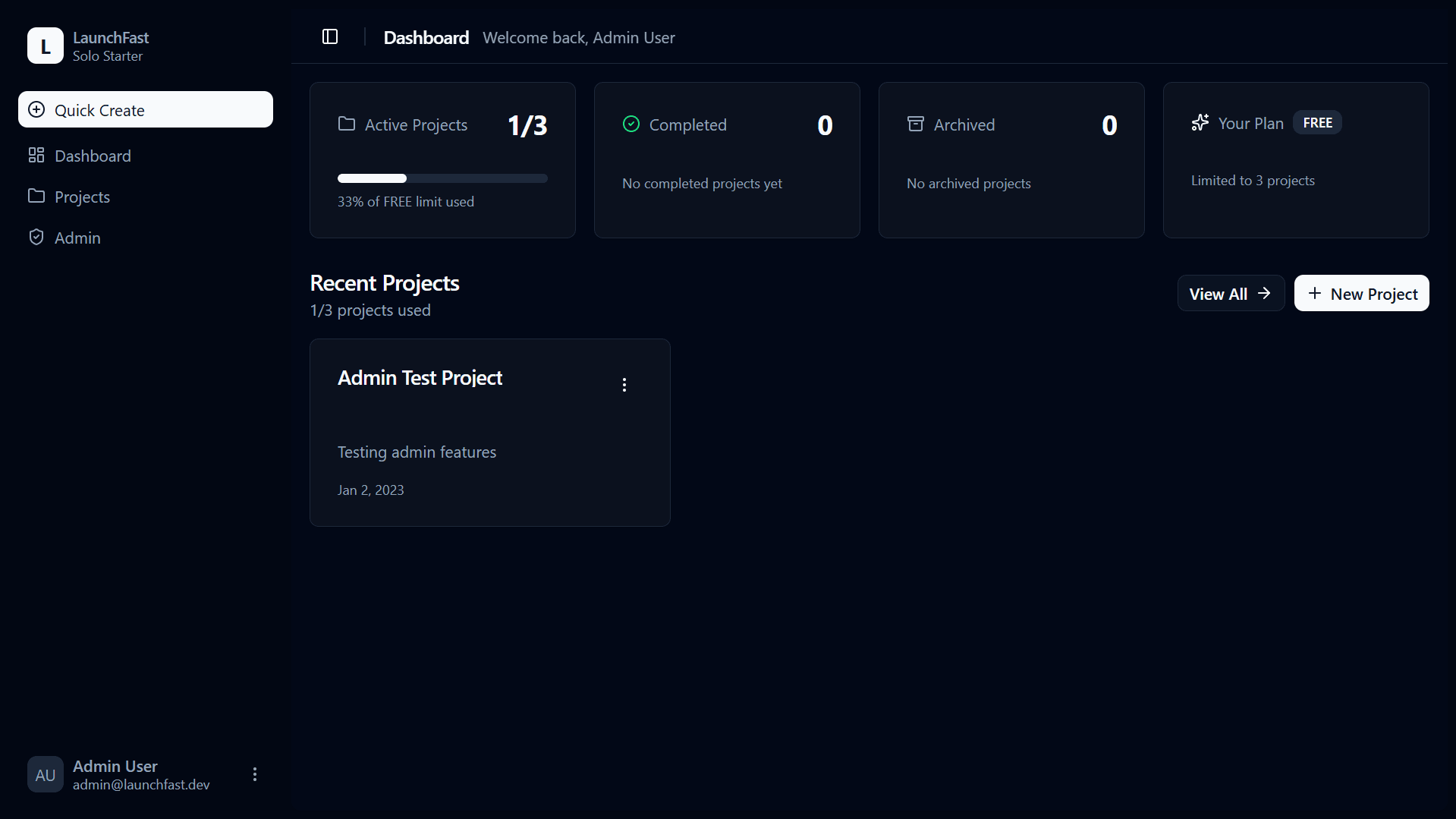Click the sparkles icon next to Your Plan

(1200, 122)
